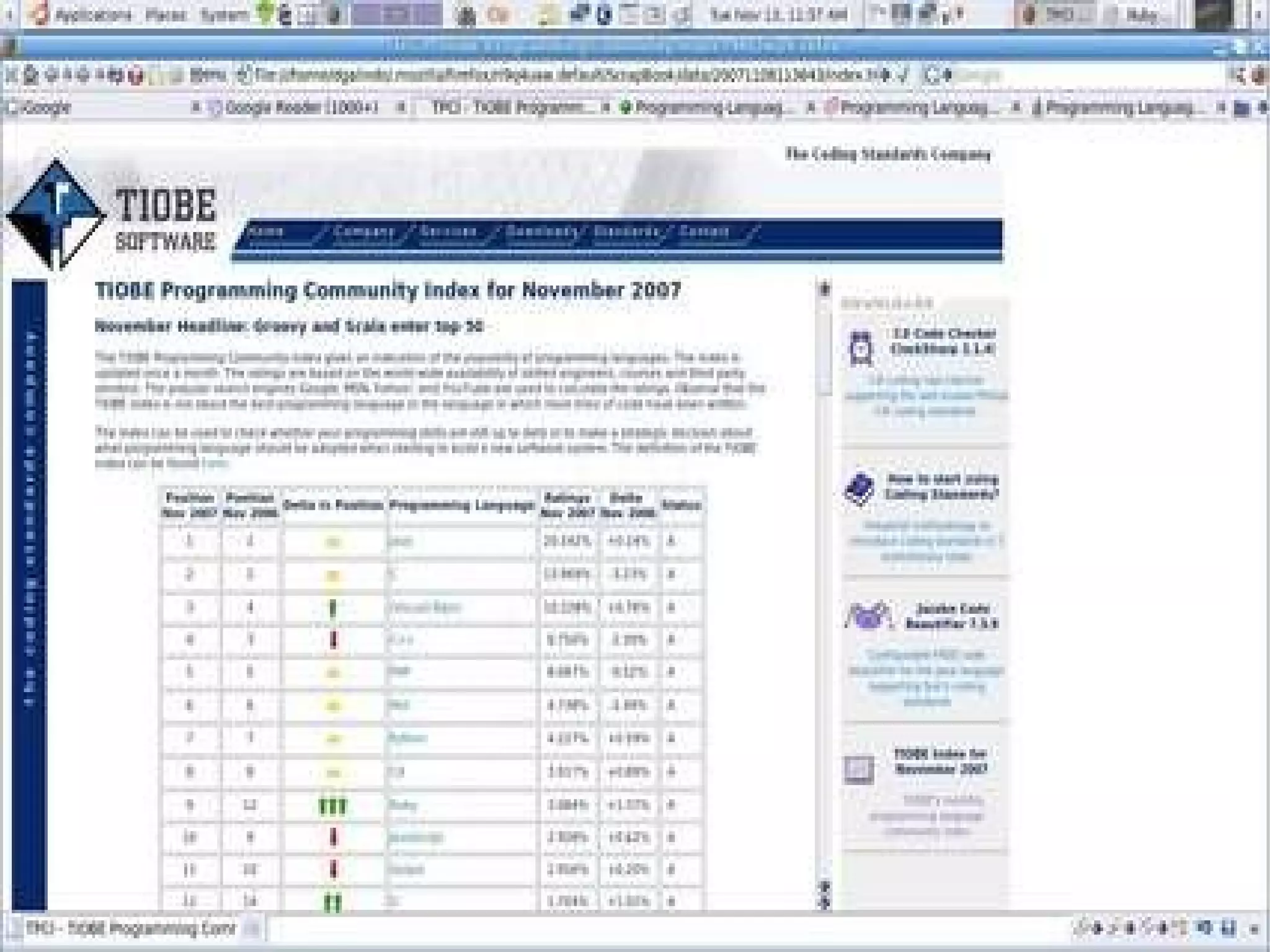Click the TPCI window button in top panel

(x=1054, y=15)
